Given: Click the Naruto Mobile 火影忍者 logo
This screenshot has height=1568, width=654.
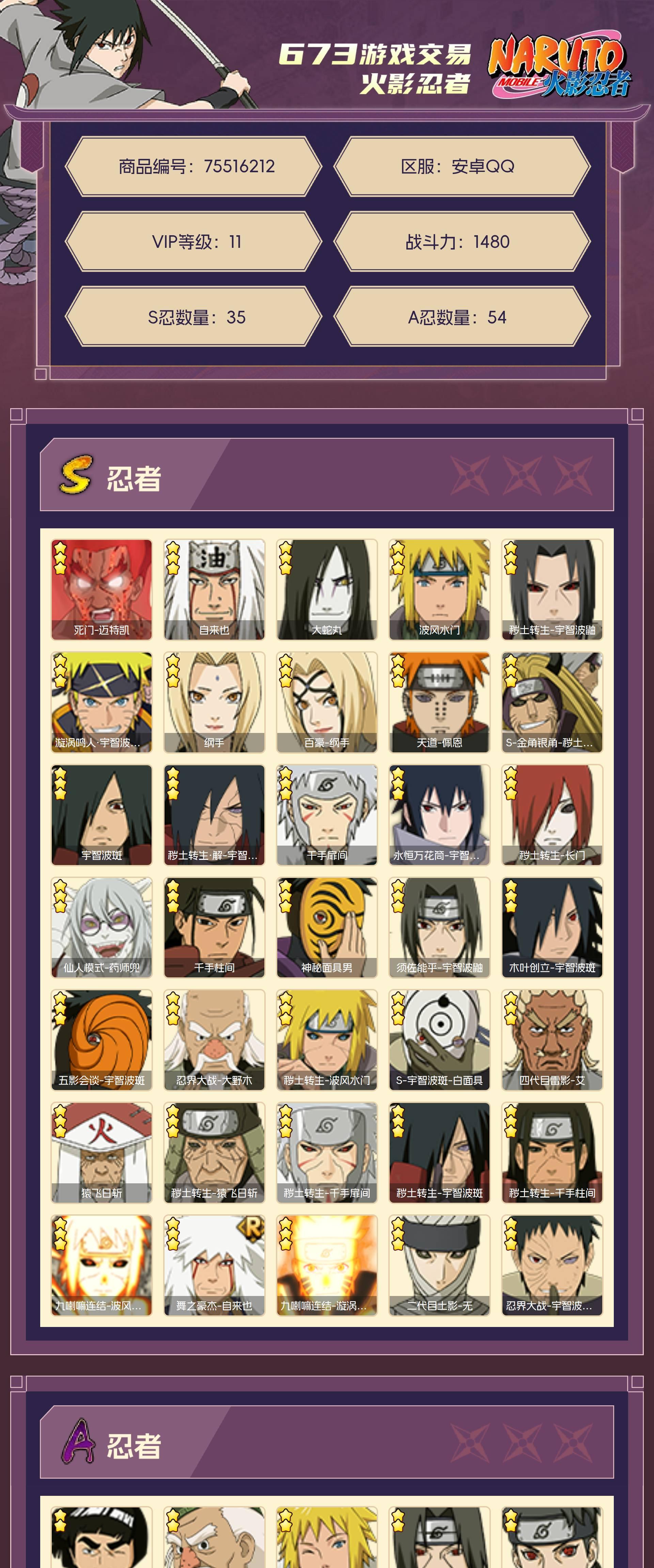Looking at the screenshot, I should tap(559, 65).
